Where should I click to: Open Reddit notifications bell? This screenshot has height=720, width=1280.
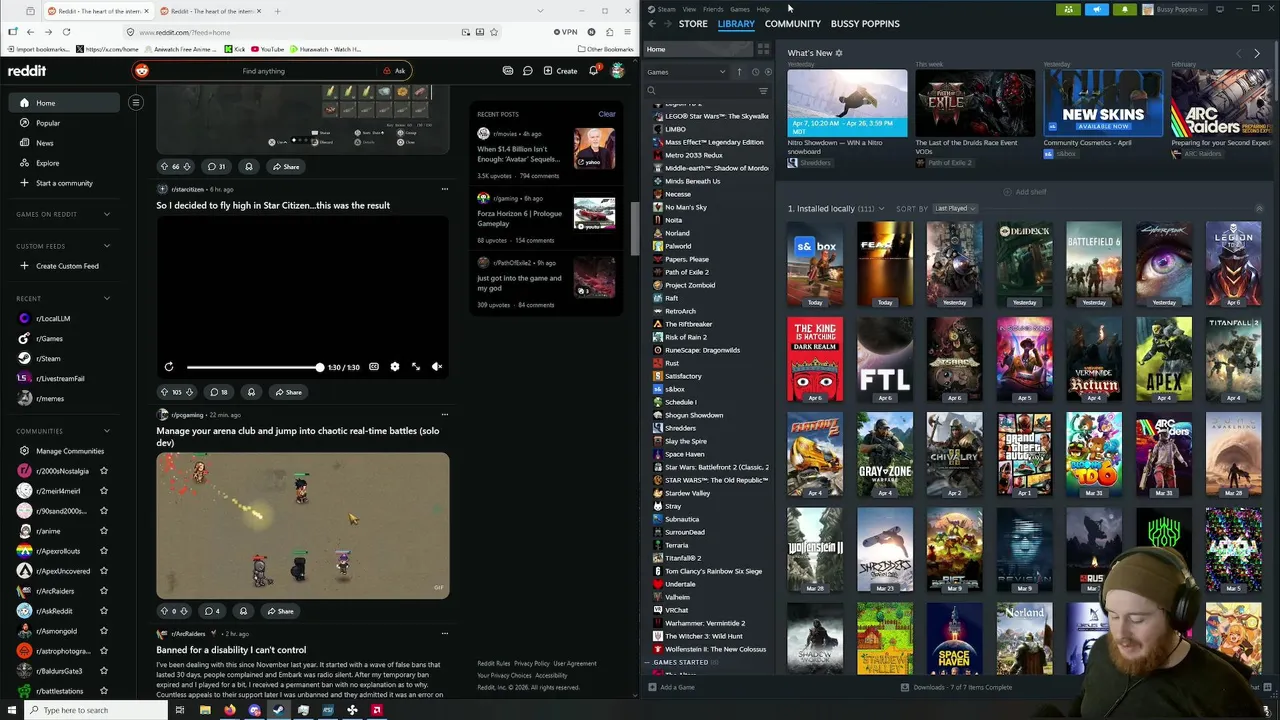point(593,71)
